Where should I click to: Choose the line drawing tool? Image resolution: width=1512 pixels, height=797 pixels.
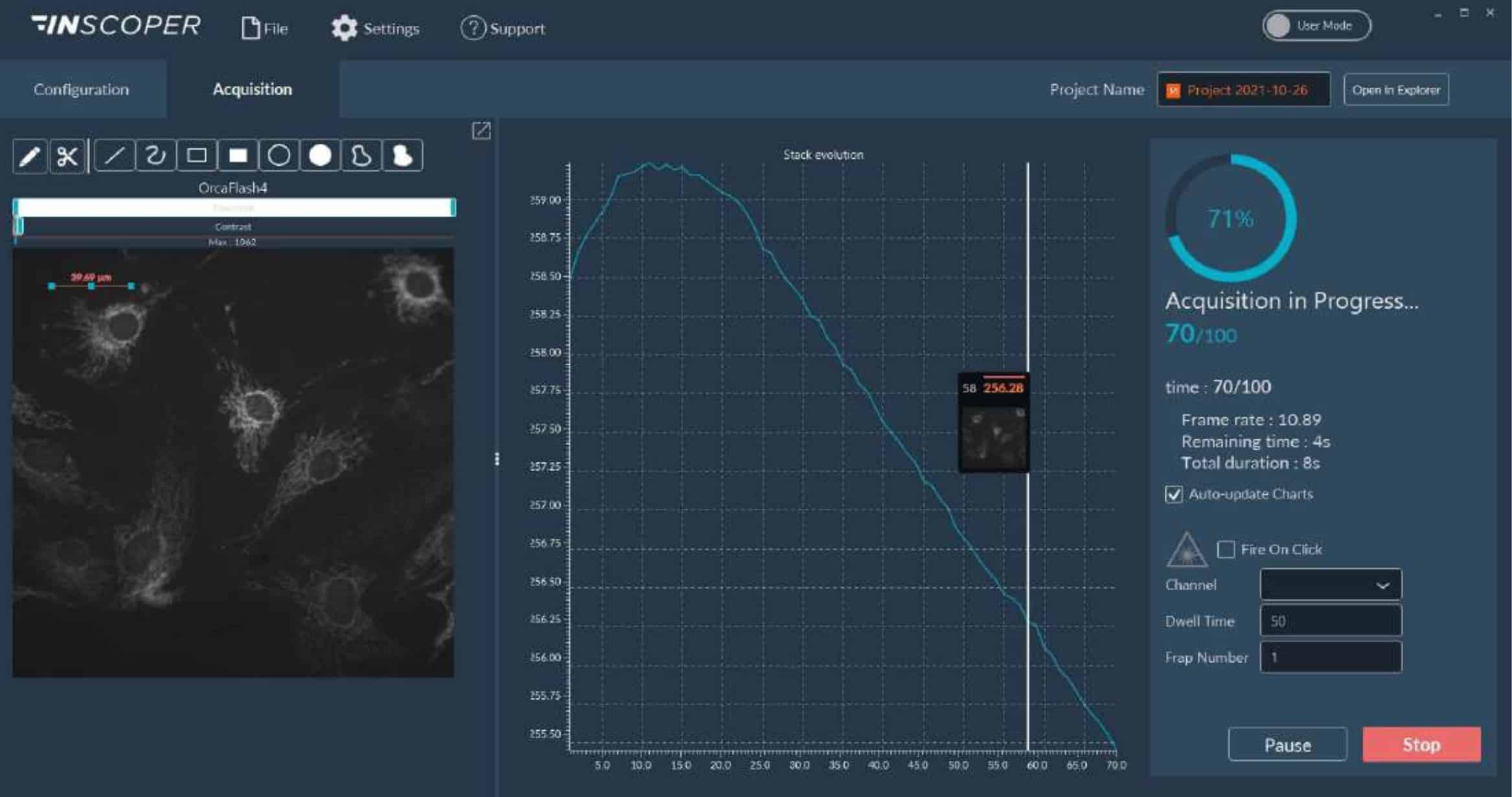click(x=115, y=156)
